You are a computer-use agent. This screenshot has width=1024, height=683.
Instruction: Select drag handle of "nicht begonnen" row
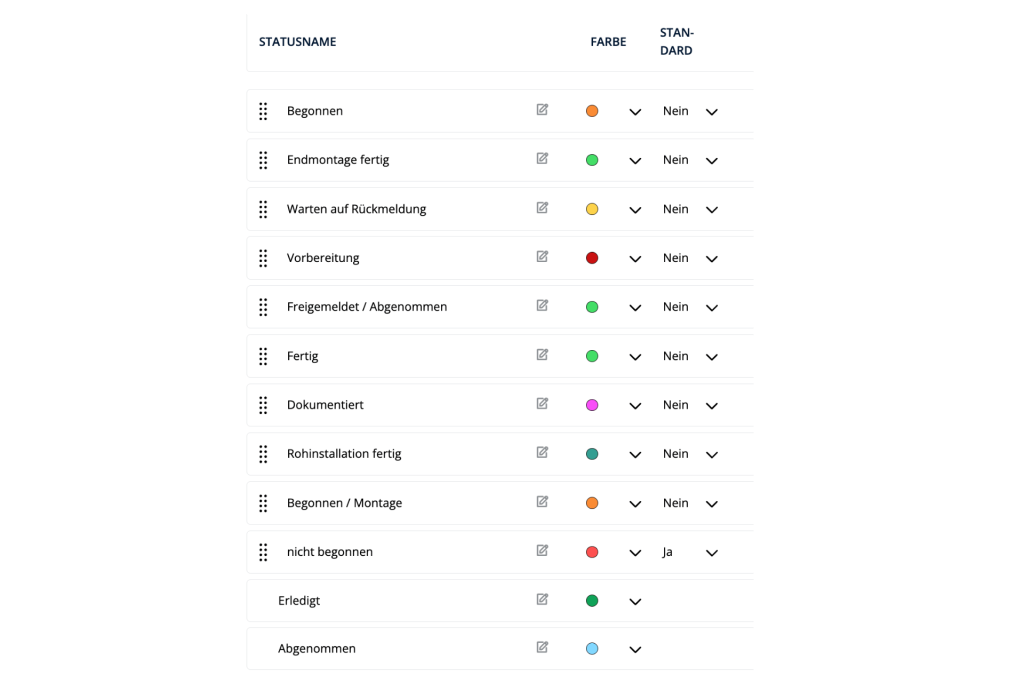point(263,551)
